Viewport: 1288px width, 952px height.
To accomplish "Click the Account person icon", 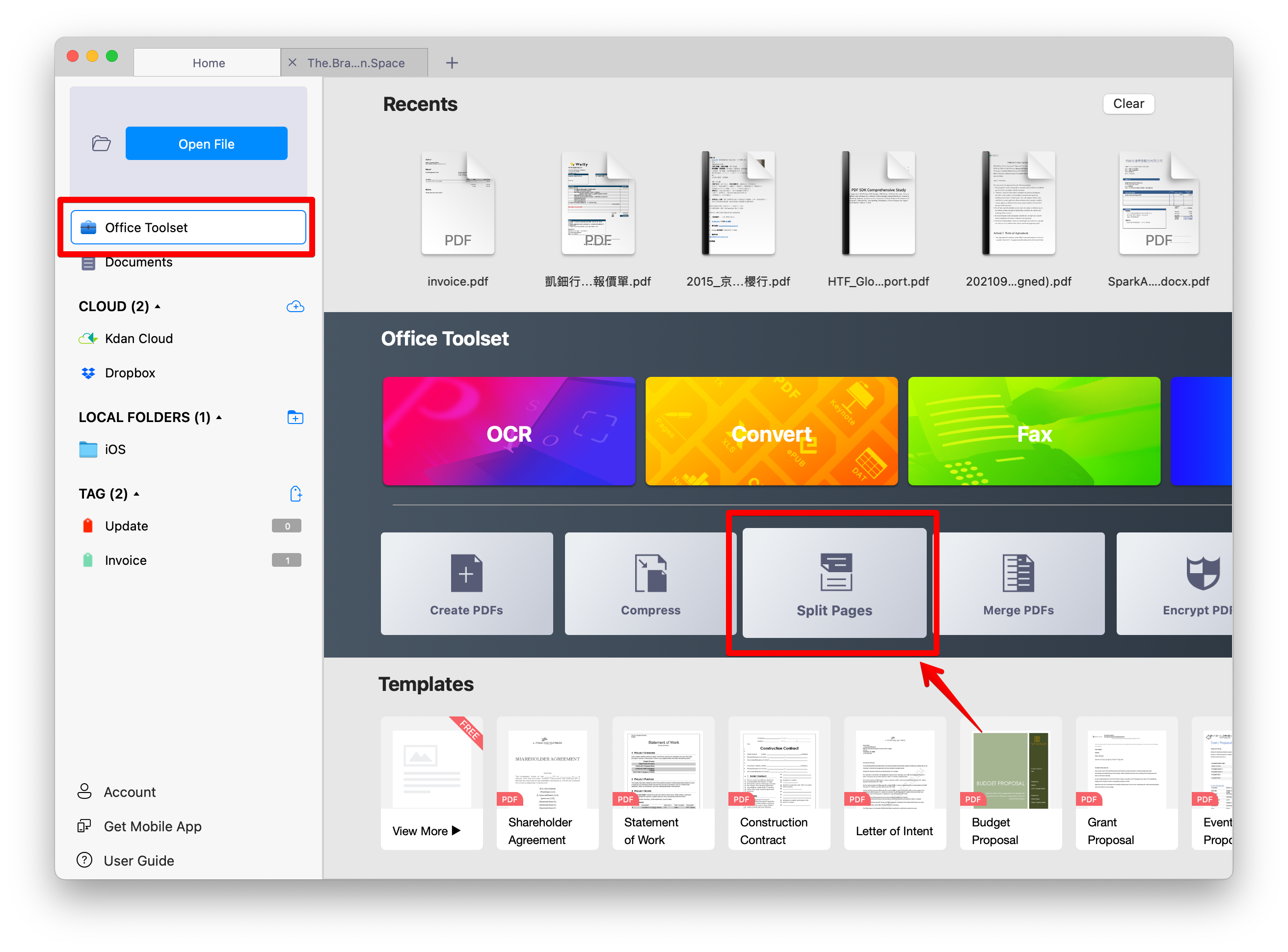I will [x=84, y=791].
